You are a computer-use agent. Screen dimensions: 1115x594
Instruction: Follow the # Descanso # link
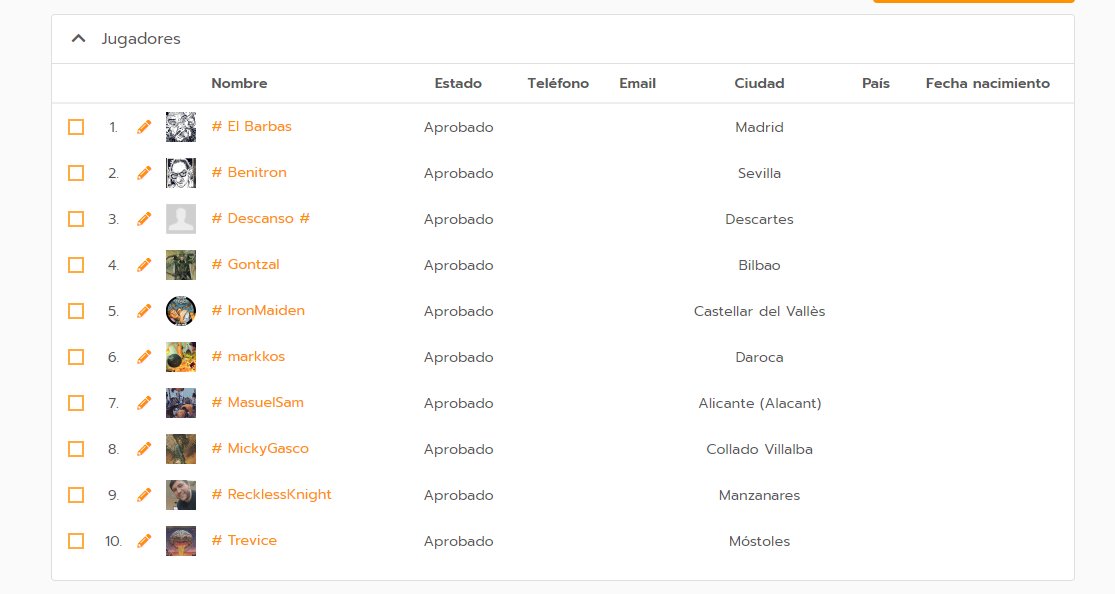coord(260,218)
